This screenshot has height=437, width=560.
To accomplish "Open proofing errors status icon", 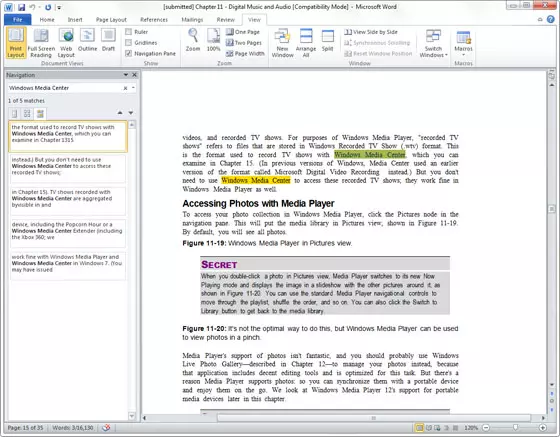I will click(x=106, y=427).
